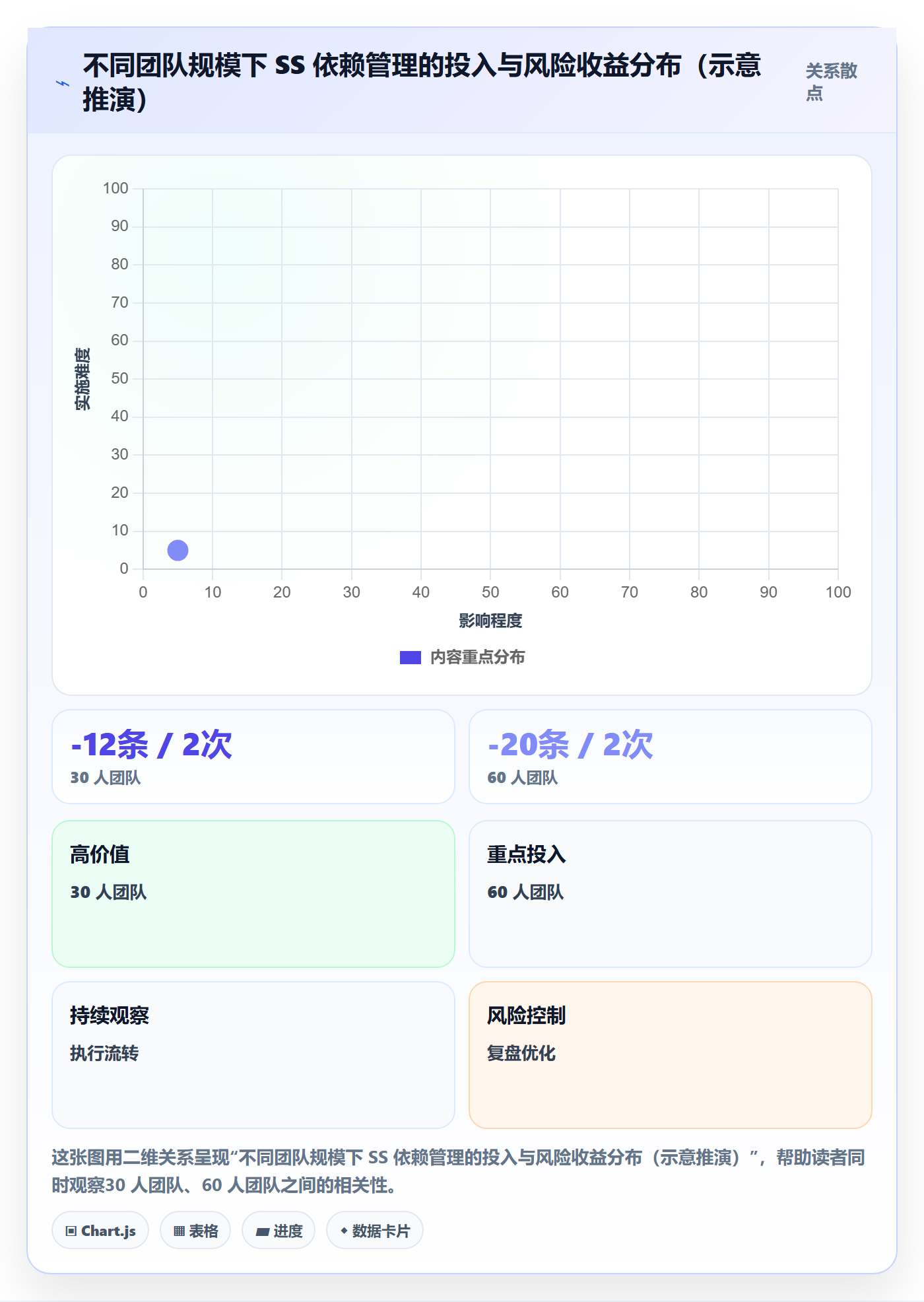The height and width of the screenshot is (1302, 924).
Task: Click the 表格 tag chip
Action: [195, 1231]
